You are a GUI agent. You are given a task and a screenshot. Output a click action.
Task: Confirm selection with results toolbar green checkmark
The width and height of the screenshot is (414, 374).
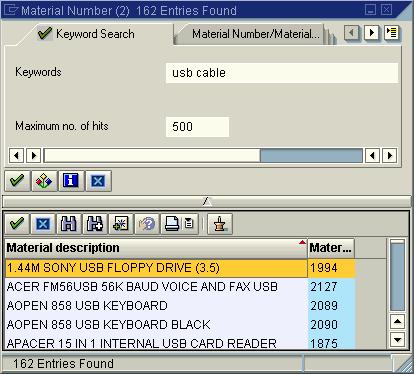(17, 224)
